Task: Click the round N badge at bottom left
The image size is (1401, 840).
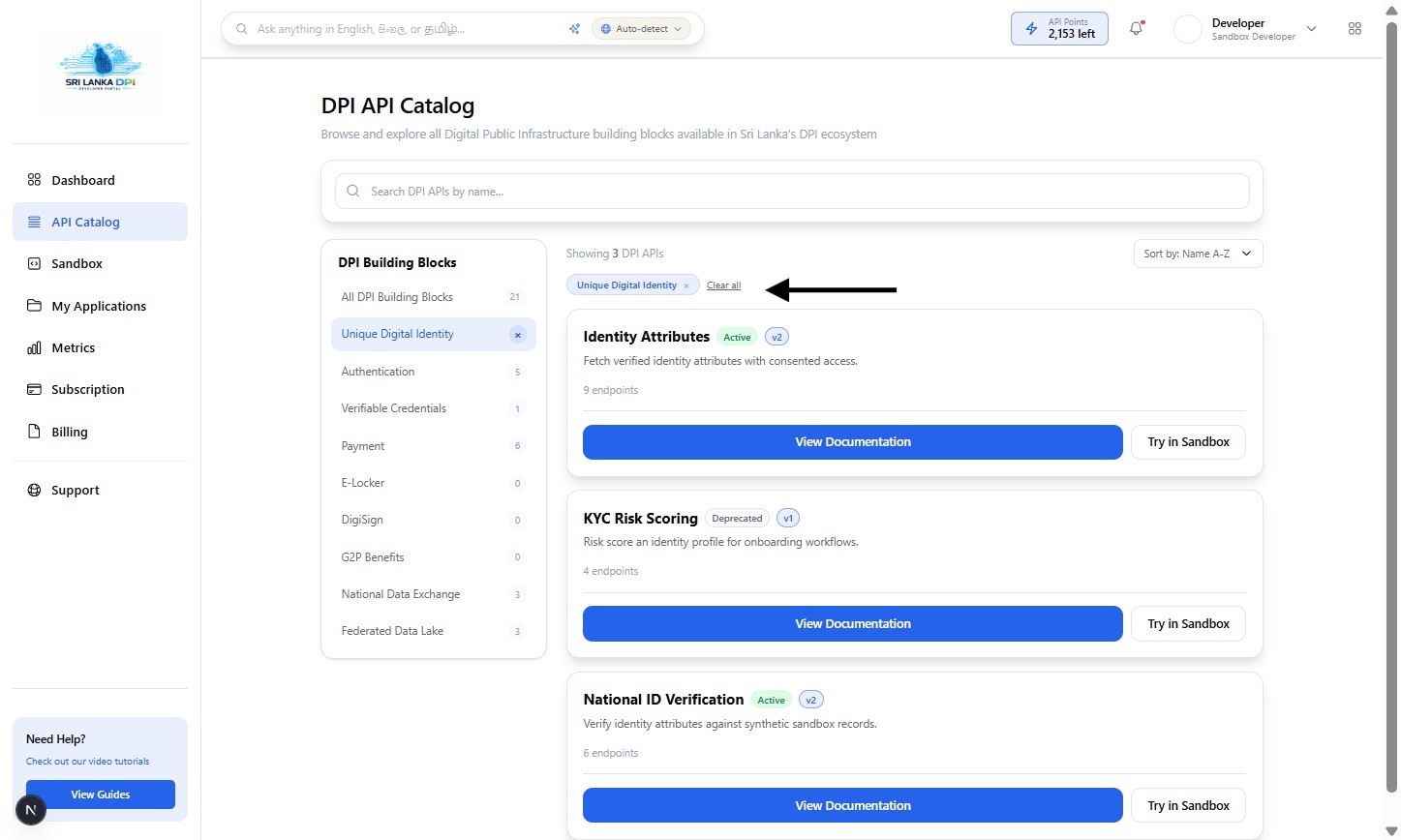Action: [x=31, y=810]
